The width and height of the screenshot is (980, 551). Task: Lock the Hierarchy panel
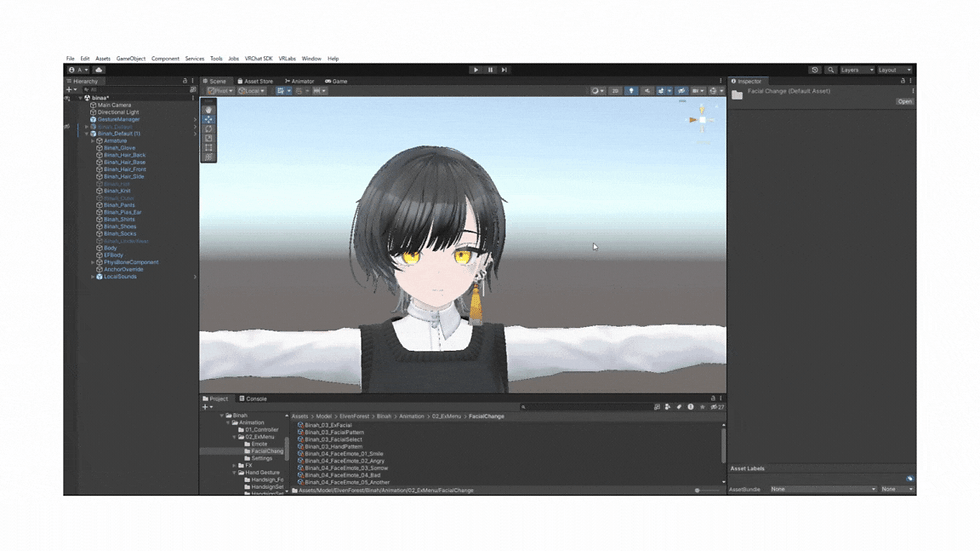tap(185, 81)
